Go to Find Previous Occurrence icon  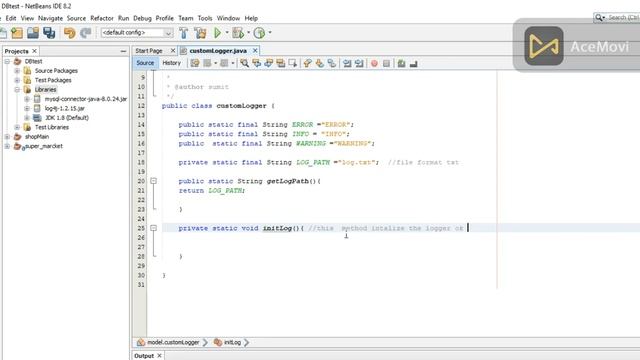point(256,63)
